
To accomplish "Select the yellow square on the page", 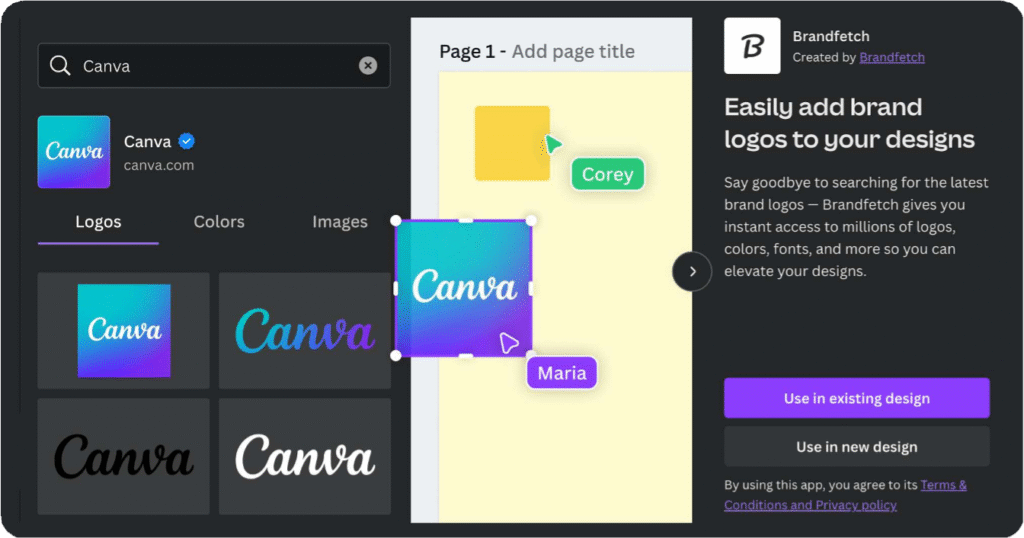I will (512, 143).
